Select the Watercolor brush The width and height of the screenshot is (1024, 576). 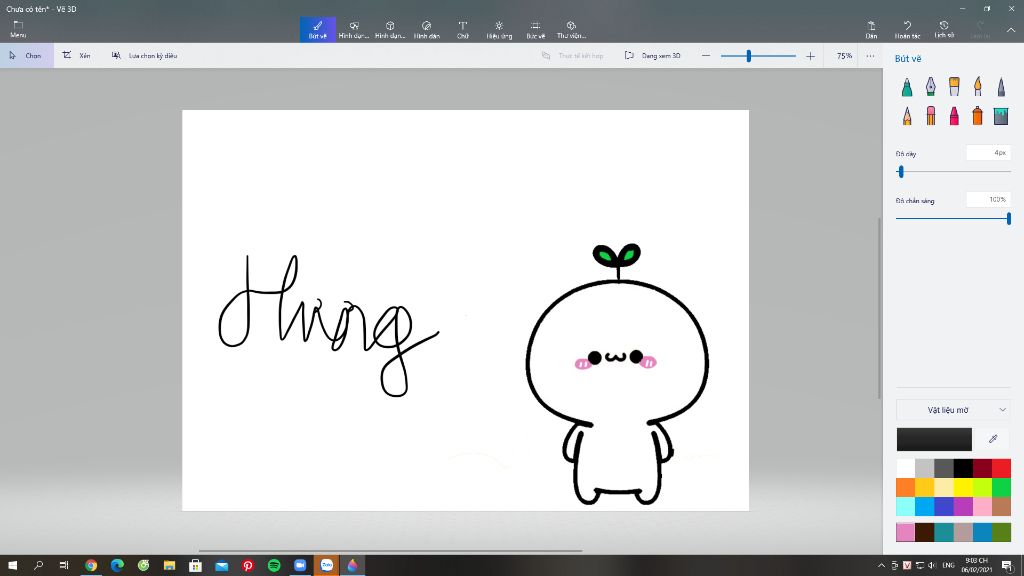(978, 87)
